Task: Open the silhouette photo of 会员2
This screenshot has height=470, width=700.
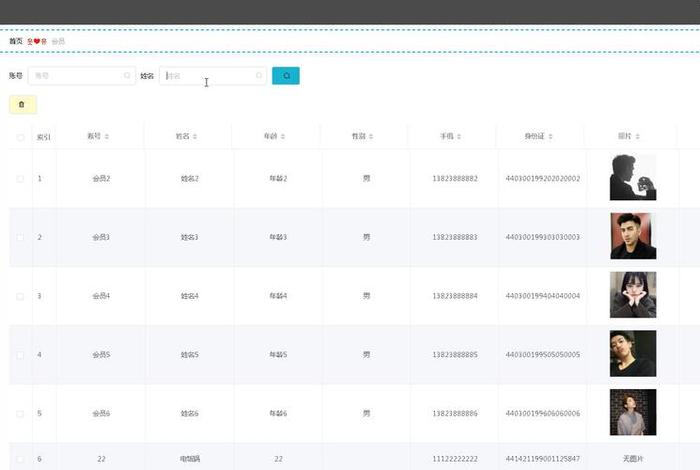Action: (633, 177)
